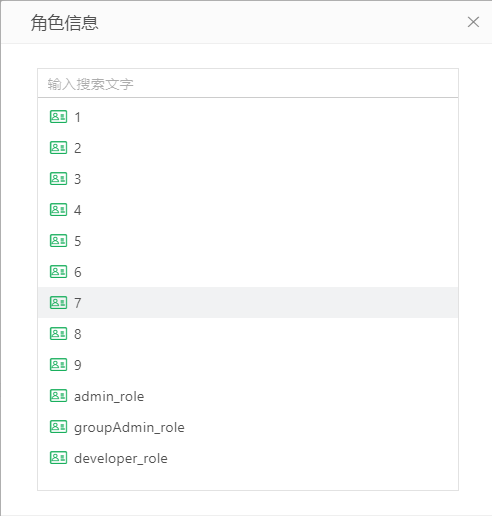Choose role 4 from the list
The image size is (492, 516).
[248, 210]
